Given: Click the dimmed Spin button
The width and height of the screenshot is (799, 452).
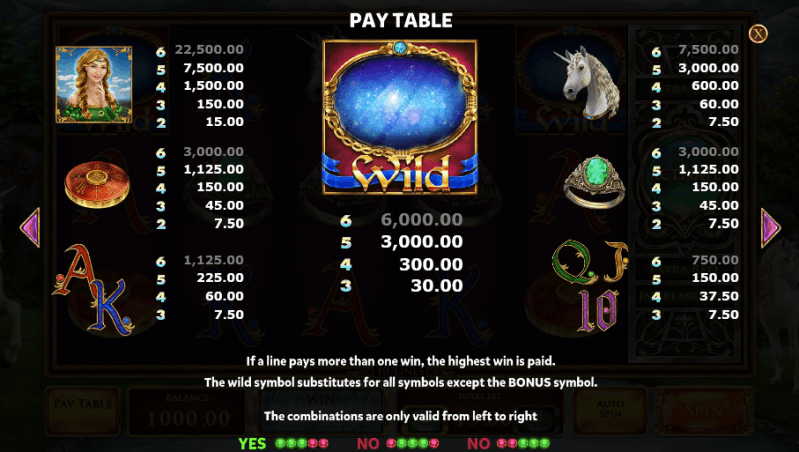Looking at the screenshot, I should tap(703, 411).
